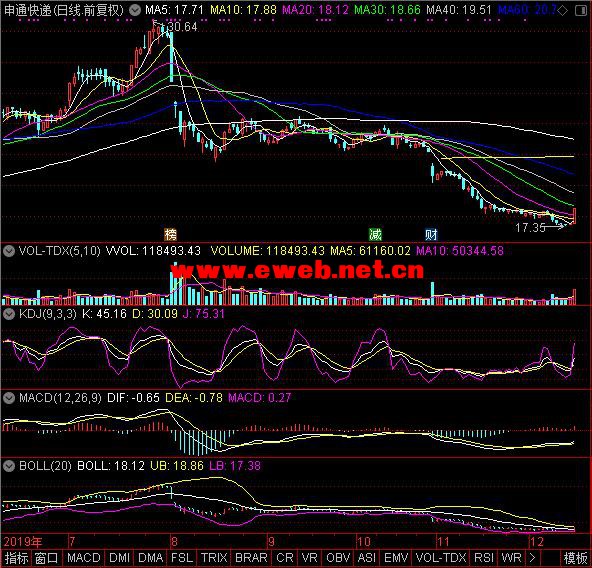
Task: Switch to the WR indicator tab
Action: 512,558
